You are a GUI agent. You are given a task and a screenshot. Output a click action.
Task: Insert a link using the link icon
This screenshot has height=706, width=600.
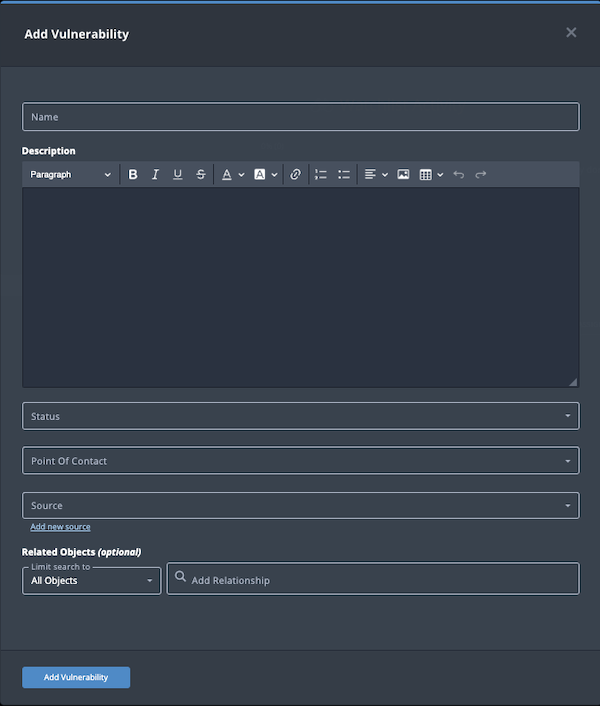tap(295, 174)
